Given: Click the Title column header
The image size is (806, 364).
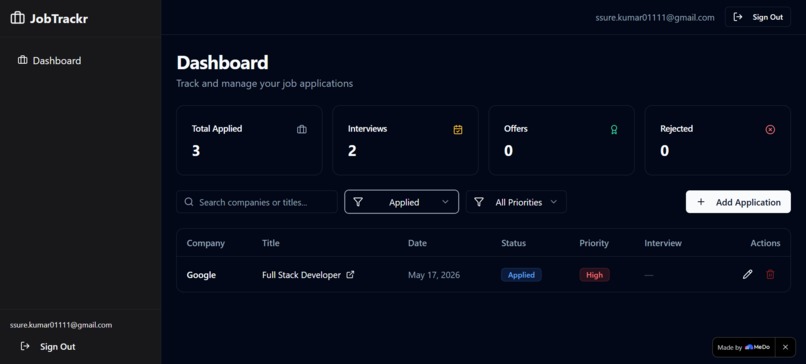Looking at the screenshot, I should [271, 243].
